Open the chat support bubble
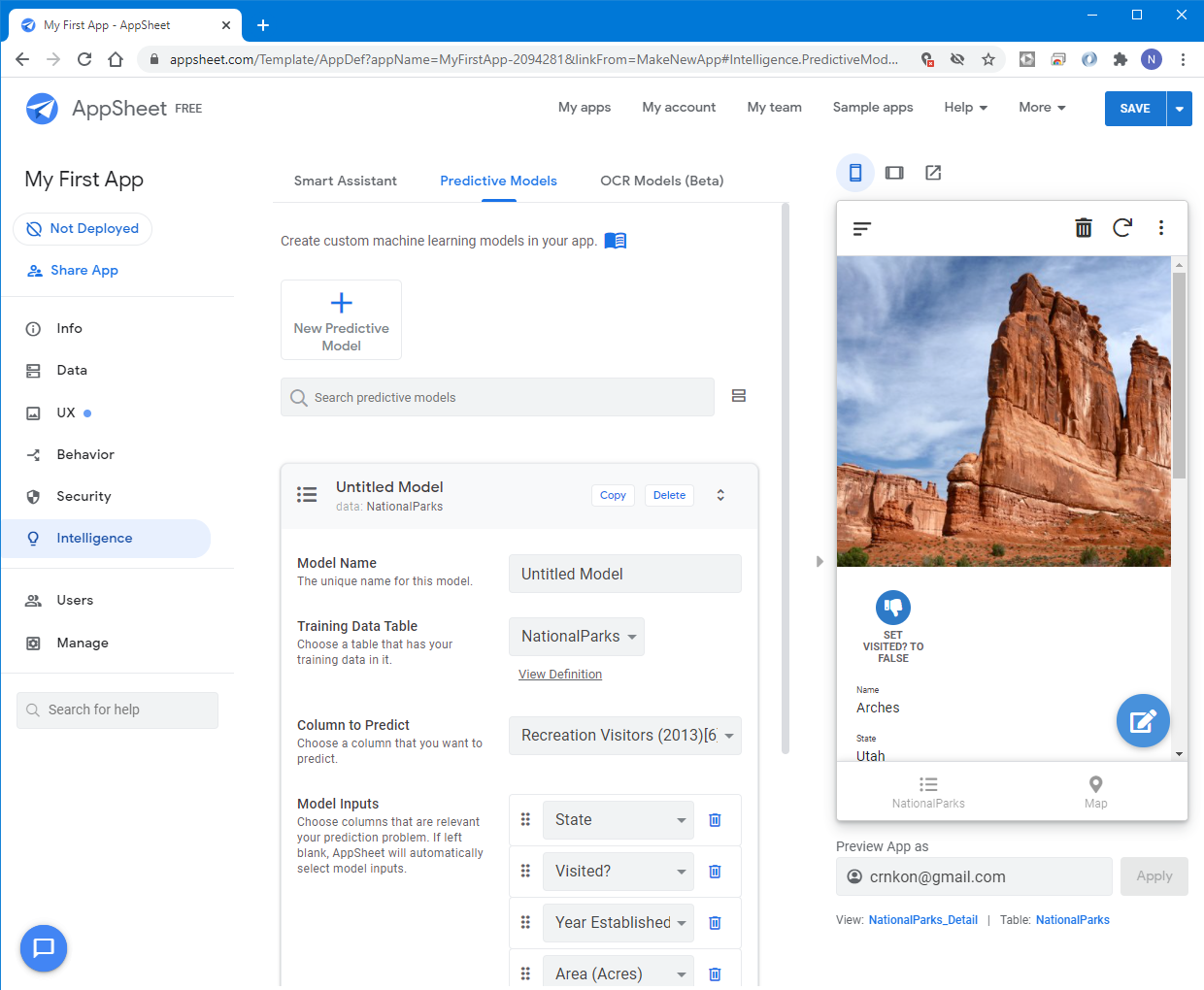 44,948
